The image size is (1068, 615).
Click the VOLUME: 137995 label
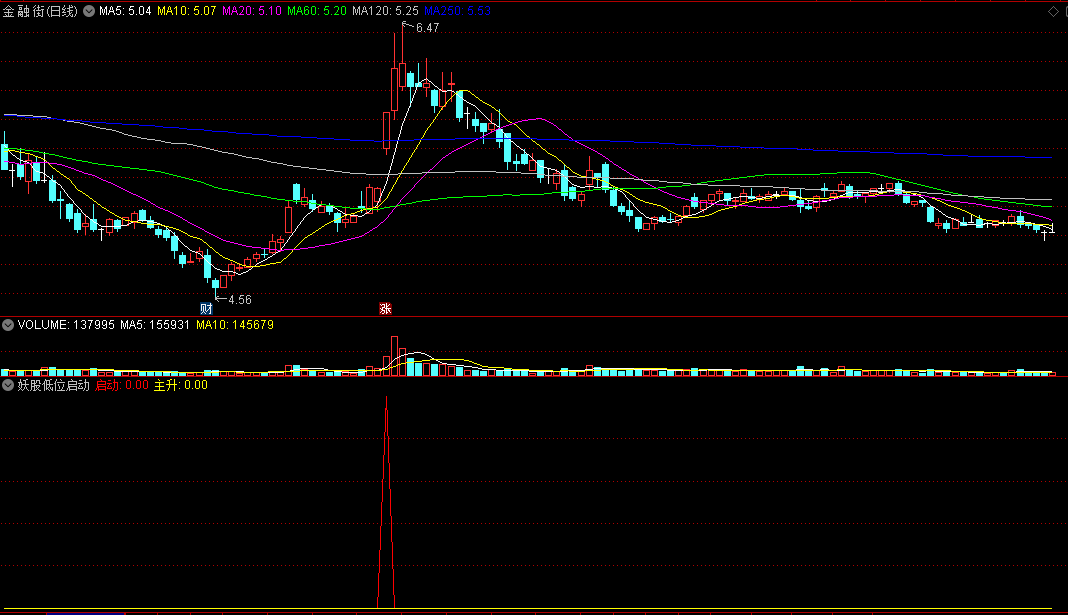point(66,325)
